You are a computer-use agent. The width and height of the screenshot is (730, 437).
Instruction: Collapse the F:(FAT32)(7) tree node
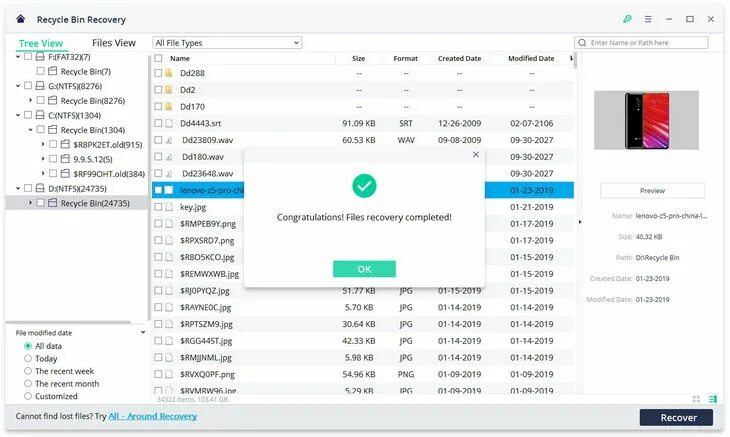[x=18, y=57]
